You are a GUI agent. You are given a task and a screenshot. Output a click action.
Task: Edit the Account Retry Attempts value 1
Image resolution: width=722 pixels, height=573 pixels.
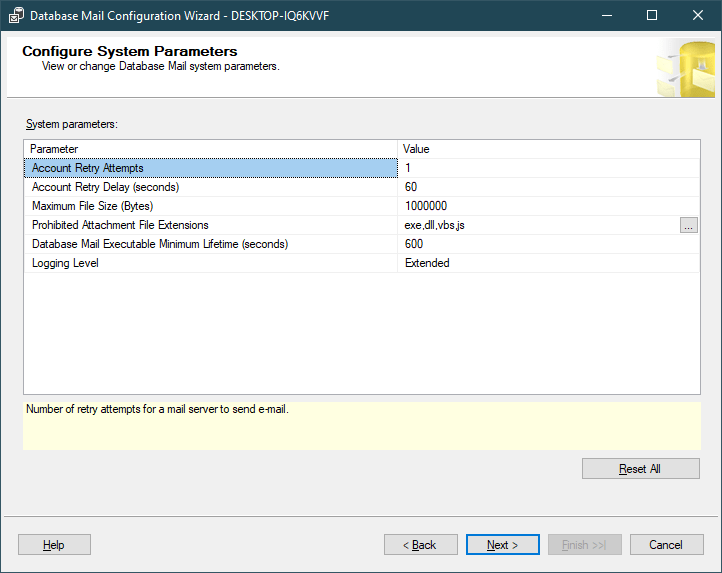[x=548, y=168]
